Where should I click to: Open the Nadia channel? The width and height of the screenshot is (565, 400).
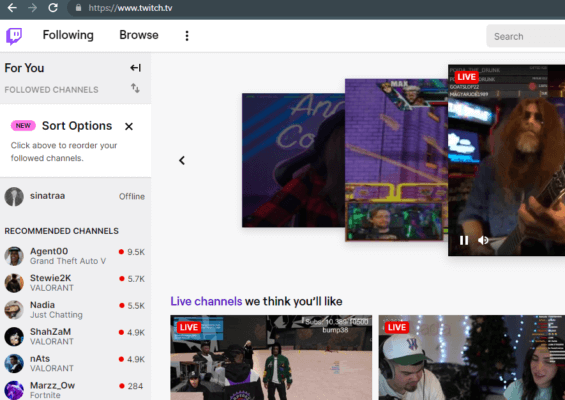click(42, 305)
